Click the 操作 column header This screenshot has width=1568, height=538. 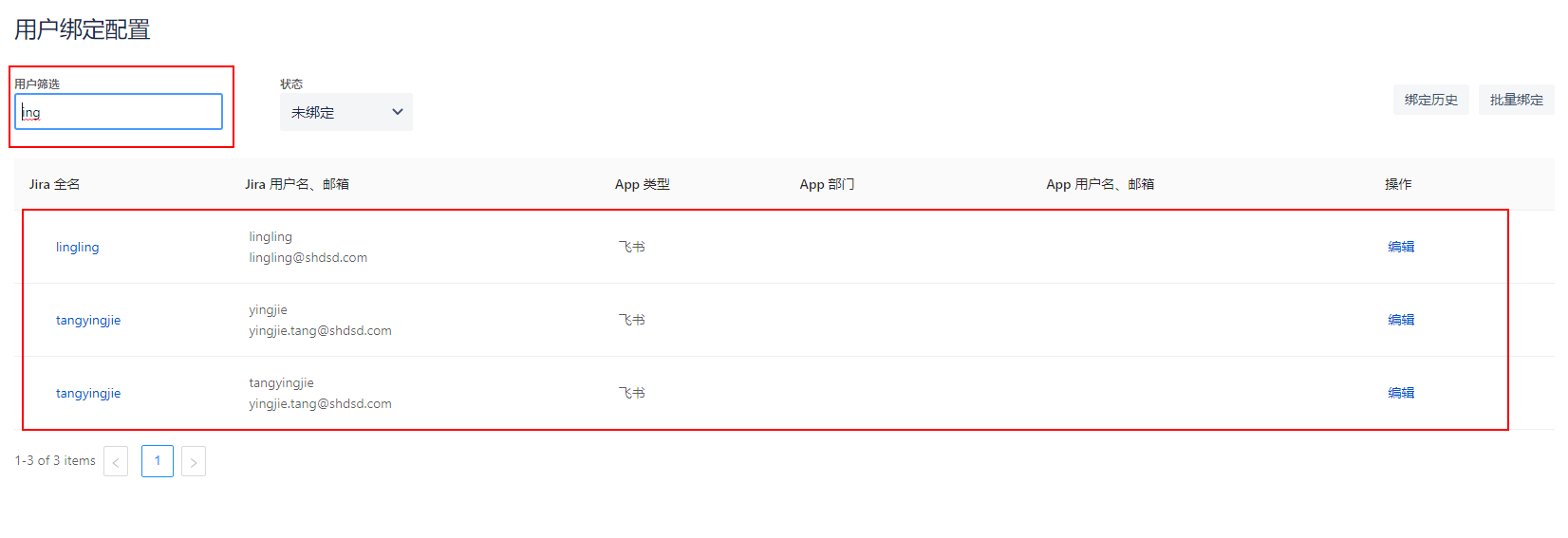coord(1397,184)
